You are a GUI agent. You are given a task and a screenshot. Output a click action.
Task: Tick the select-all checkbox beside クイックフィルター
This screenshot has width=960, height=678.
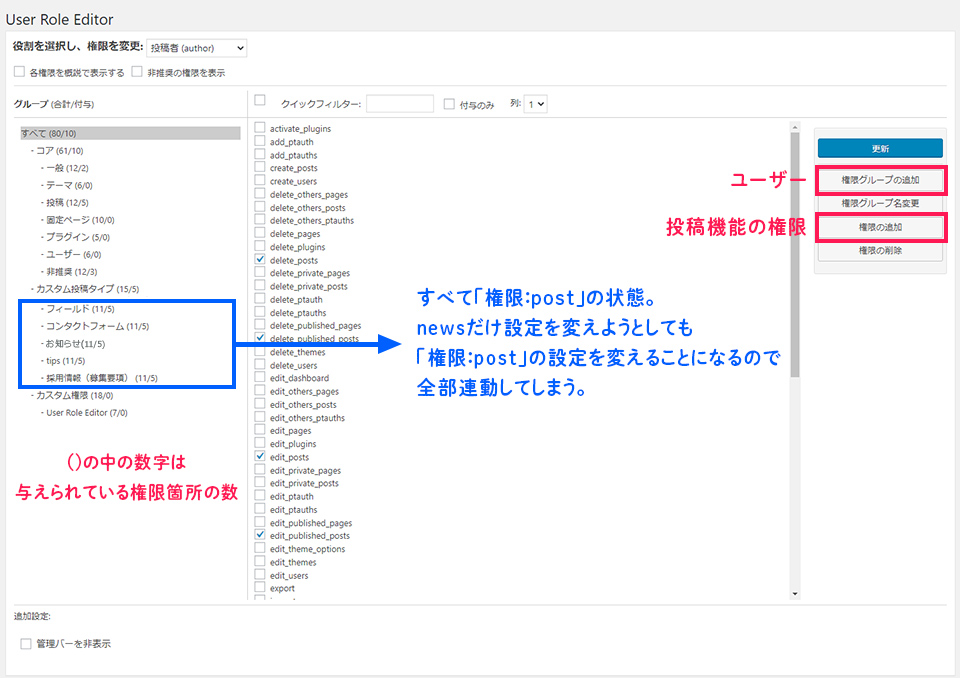pos(260,101)
